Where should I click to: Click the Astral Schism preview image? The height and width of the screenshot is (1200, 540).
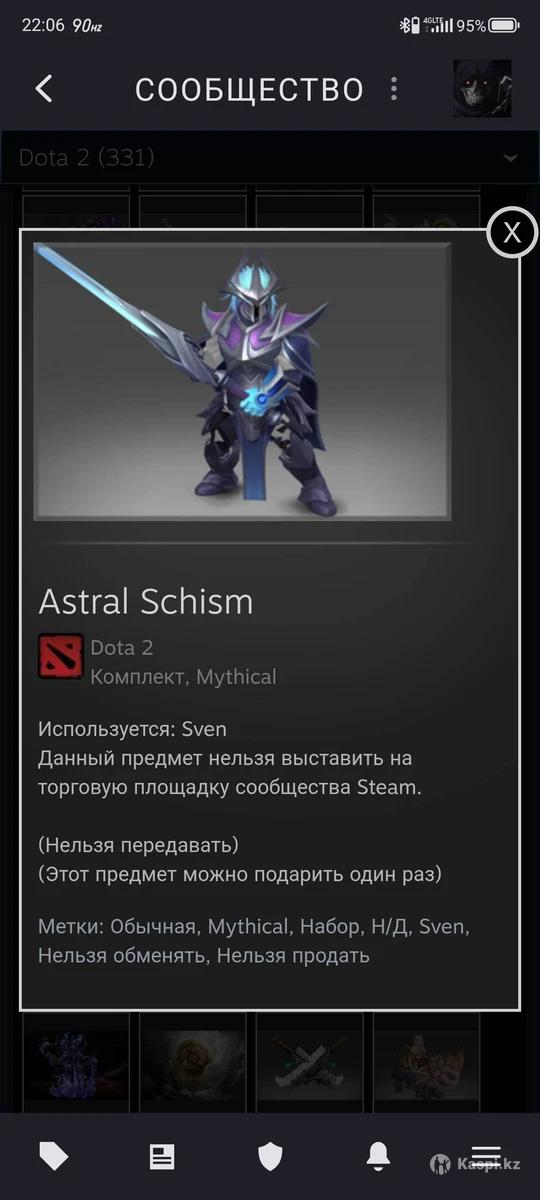coord(242,381)
